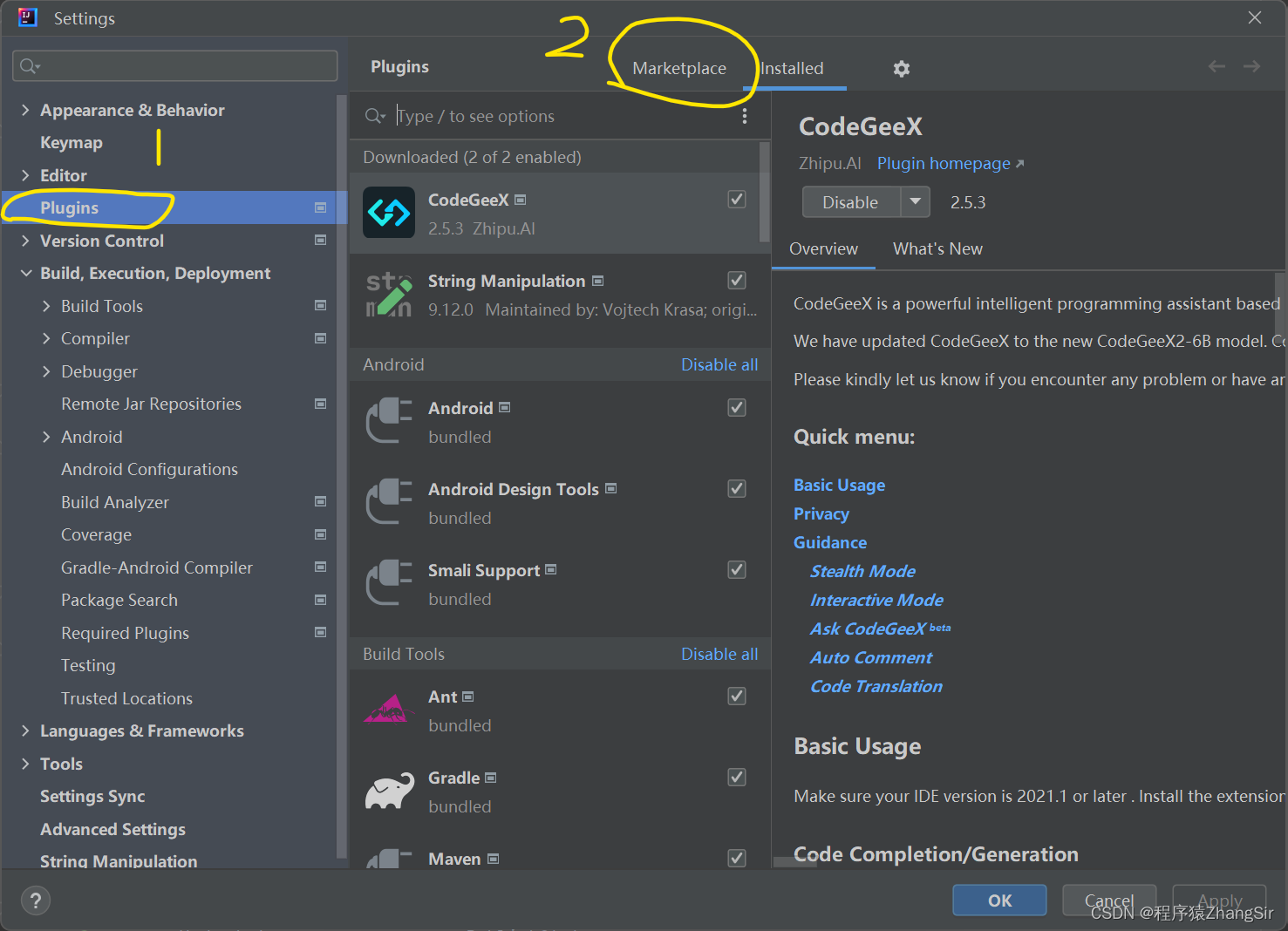Screen dimensions: 1288x931
Task: Expand the Debugger tree node
Action: point(46,371)
